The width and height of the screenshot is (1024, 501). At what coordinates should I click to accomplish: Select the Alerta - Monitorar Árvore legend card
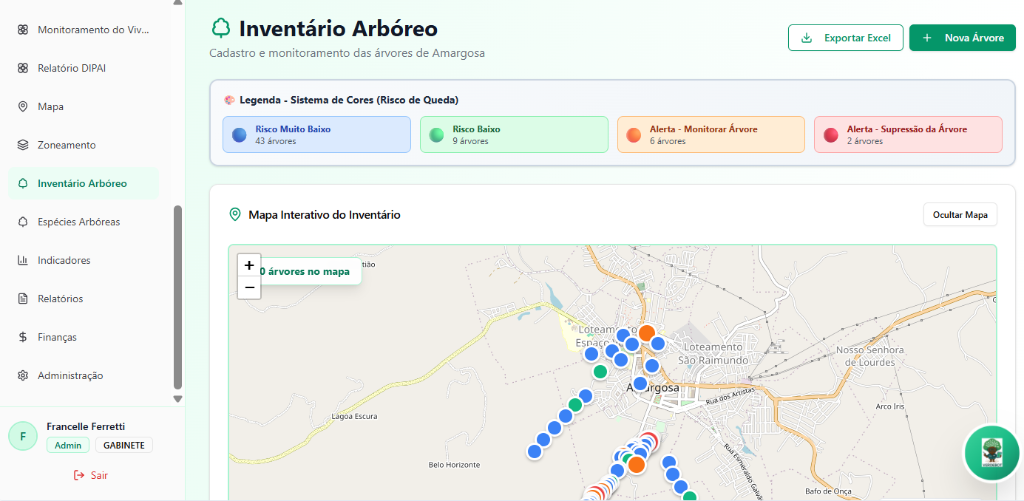(x=711, y=135)
